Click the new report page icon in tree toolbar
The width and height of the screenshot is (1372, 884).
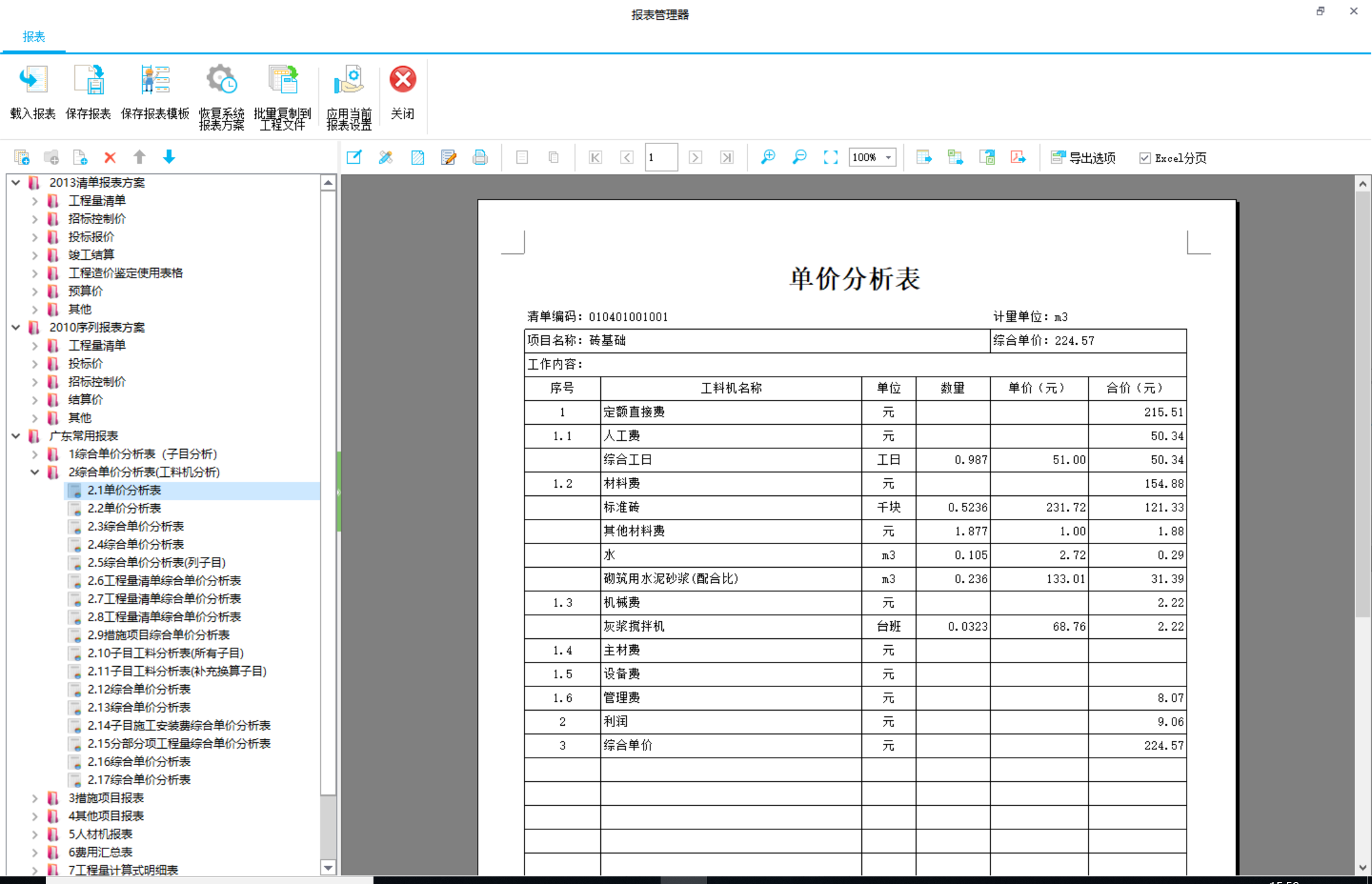click(x=80, y=157)
